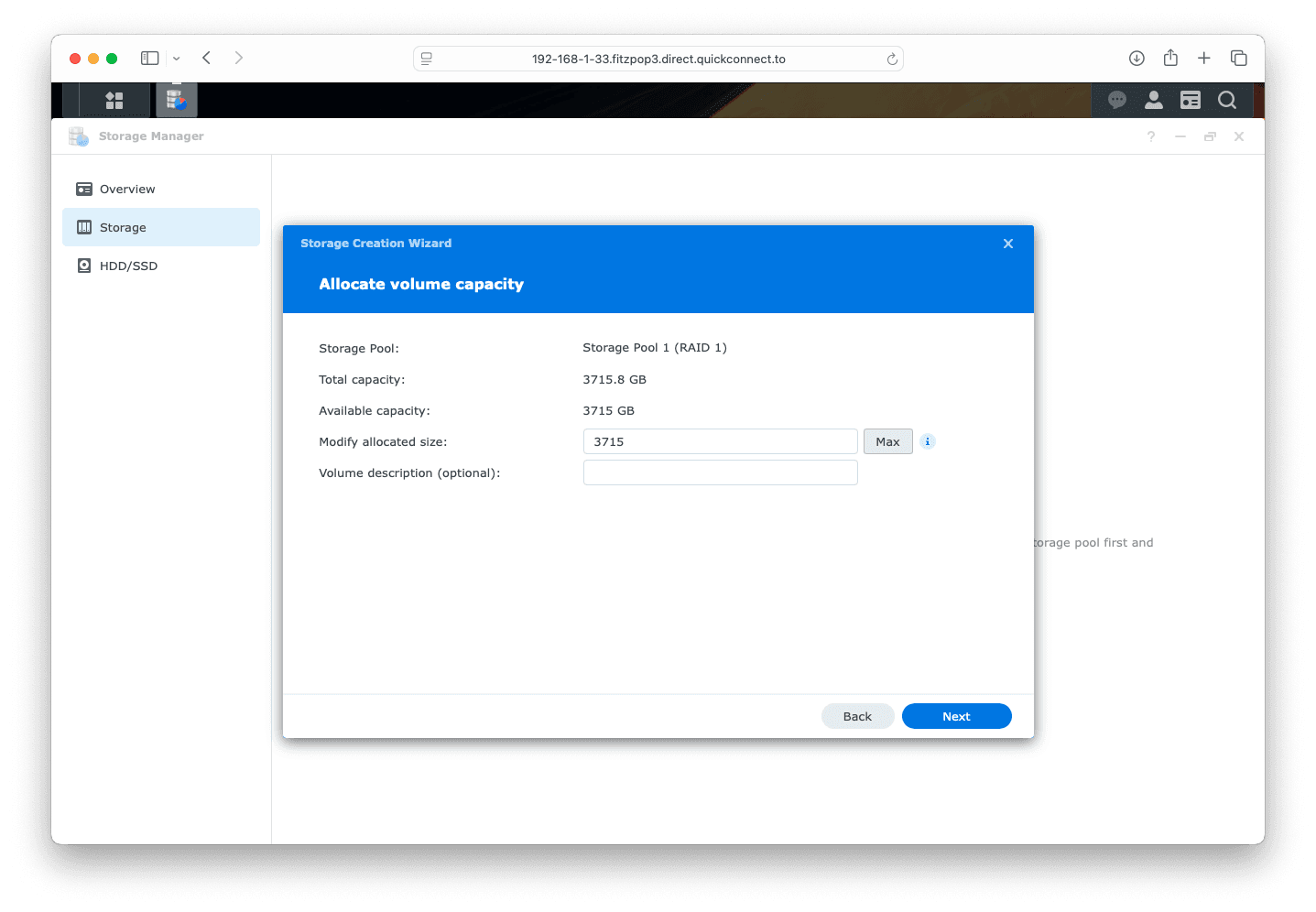This screenshot has height=912, width=1316.
Task: Click the Modify allocated size field
Action: (x=720, y=441)
